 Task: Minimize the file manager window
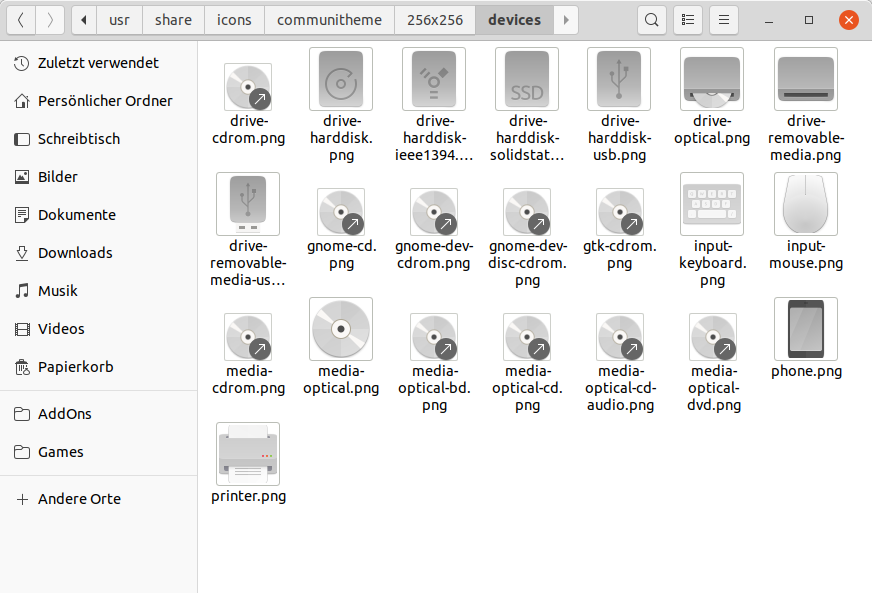pyautogui.click(x=769, y=21)
